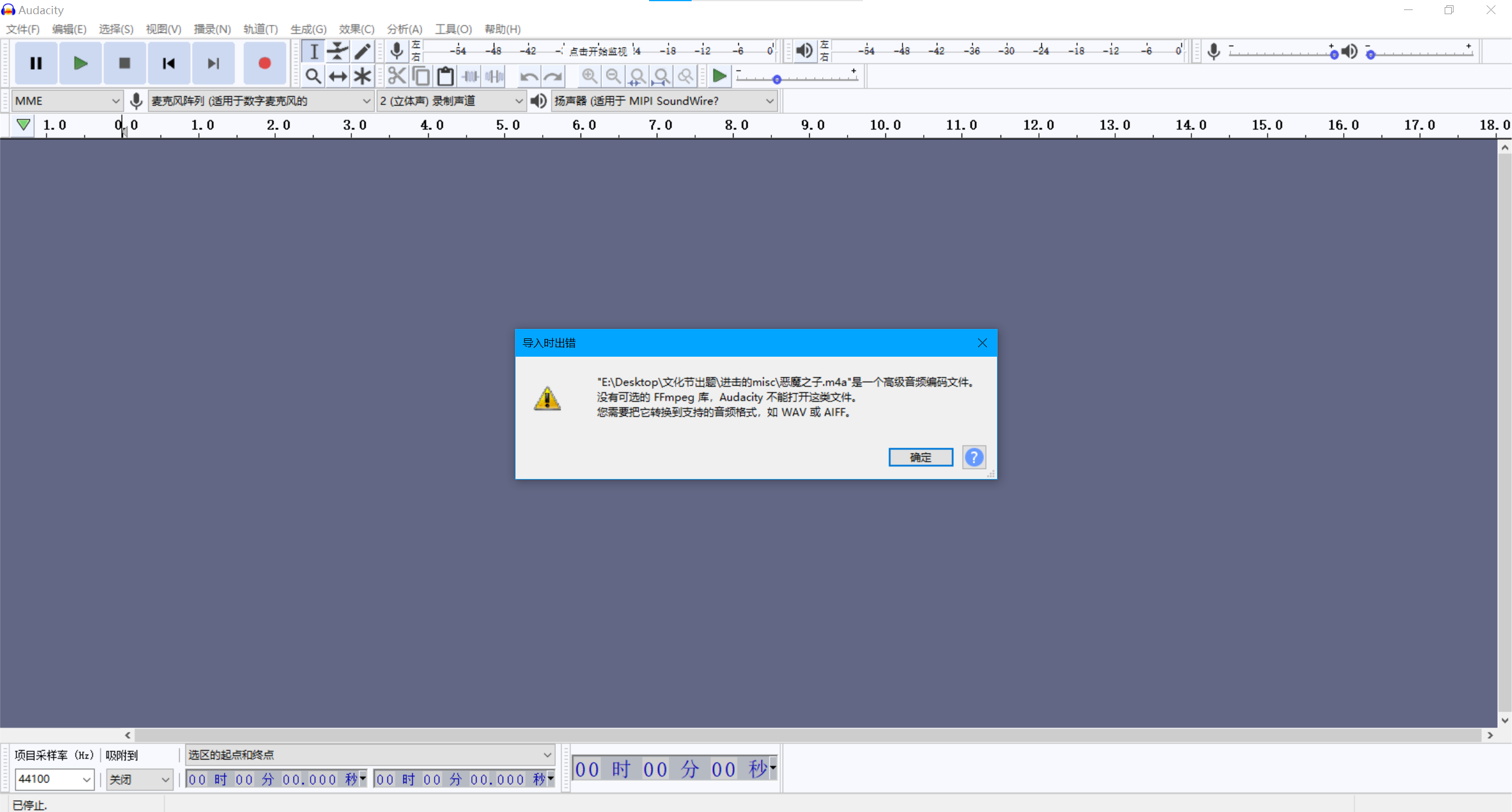Click the Cut scissors icon

(x=397, y=76)
